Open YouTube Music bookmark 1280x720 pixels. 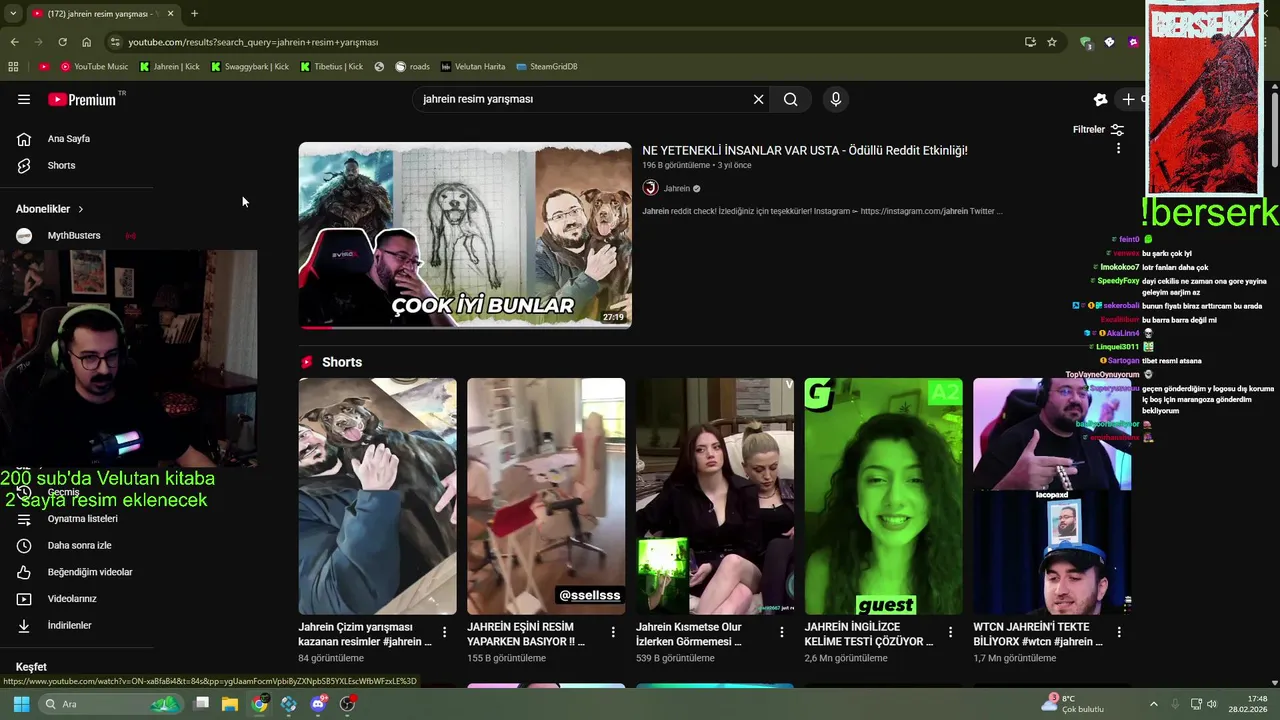(94, 66)
